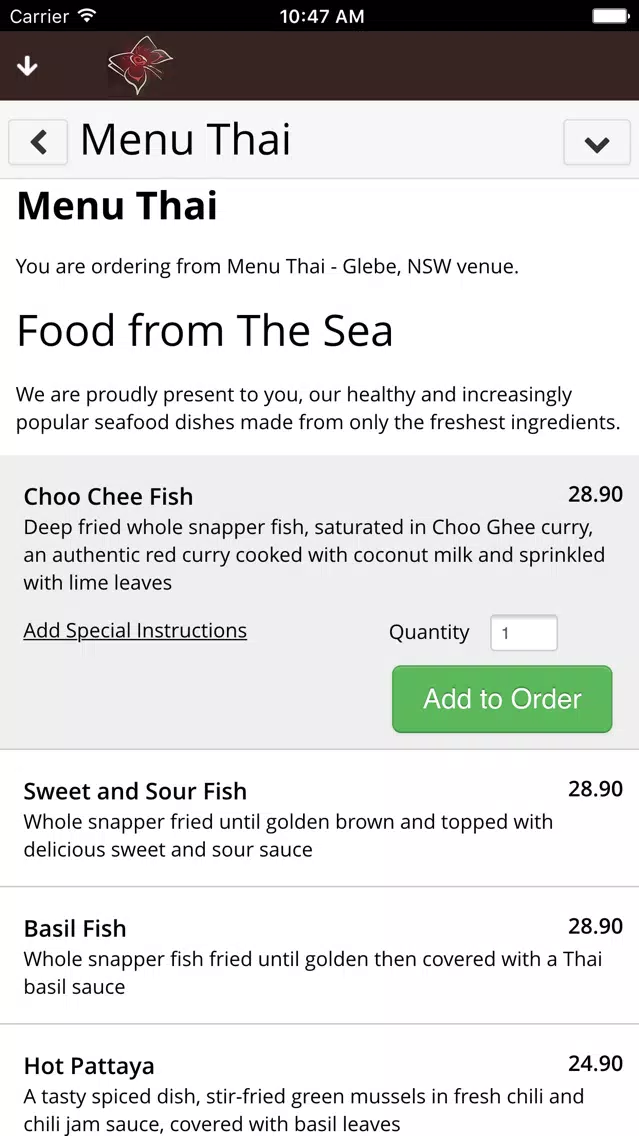The height and width of the screenshot is (1136, 639).
Task: Tap the bold Menu Thai heading
Action: pyautogui.click(x=117, y=206)
